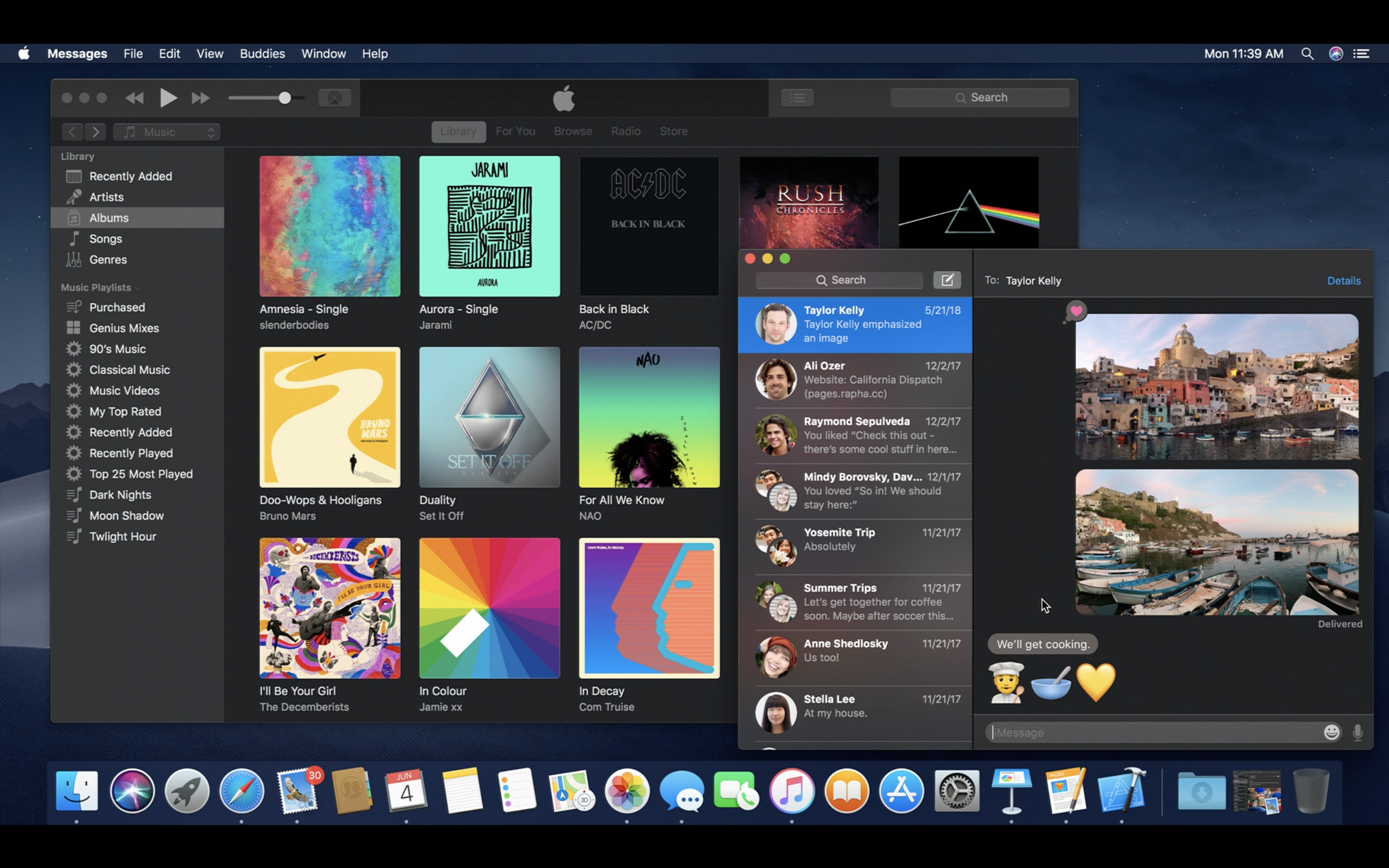Click the Doo-Wops & Hooligans album cover
1389x868 pixels.
coord(329,418)
